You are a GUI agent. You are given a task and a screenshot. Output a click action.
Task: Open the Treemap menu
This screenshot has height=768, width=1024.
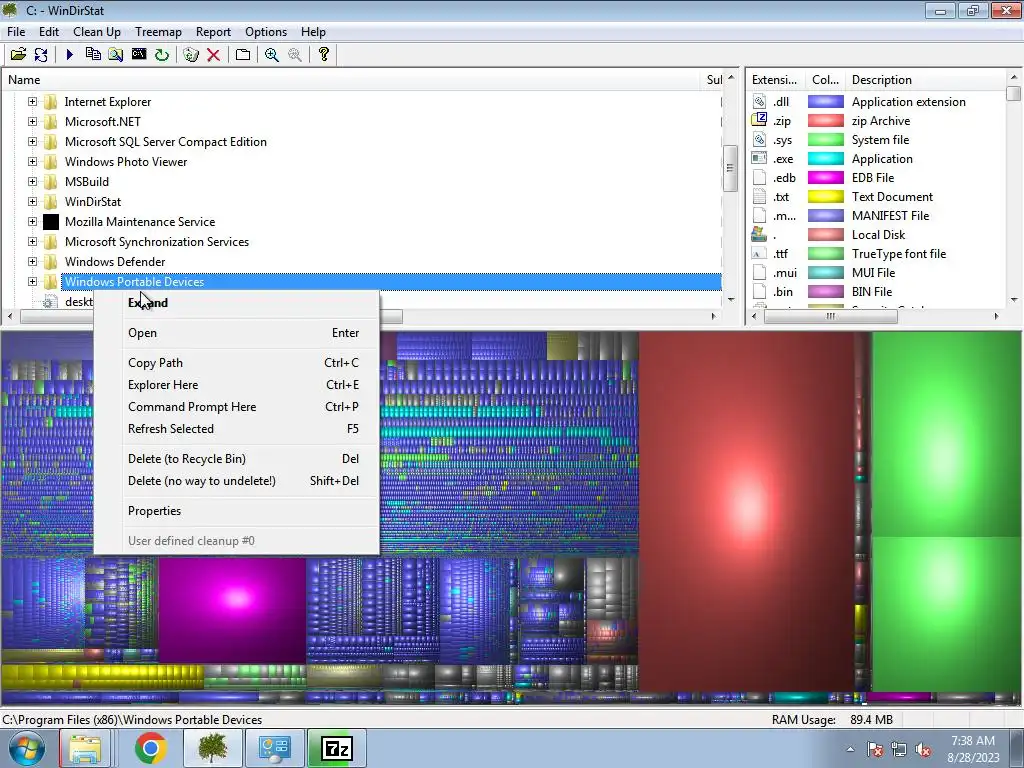(x=158, y=32)
